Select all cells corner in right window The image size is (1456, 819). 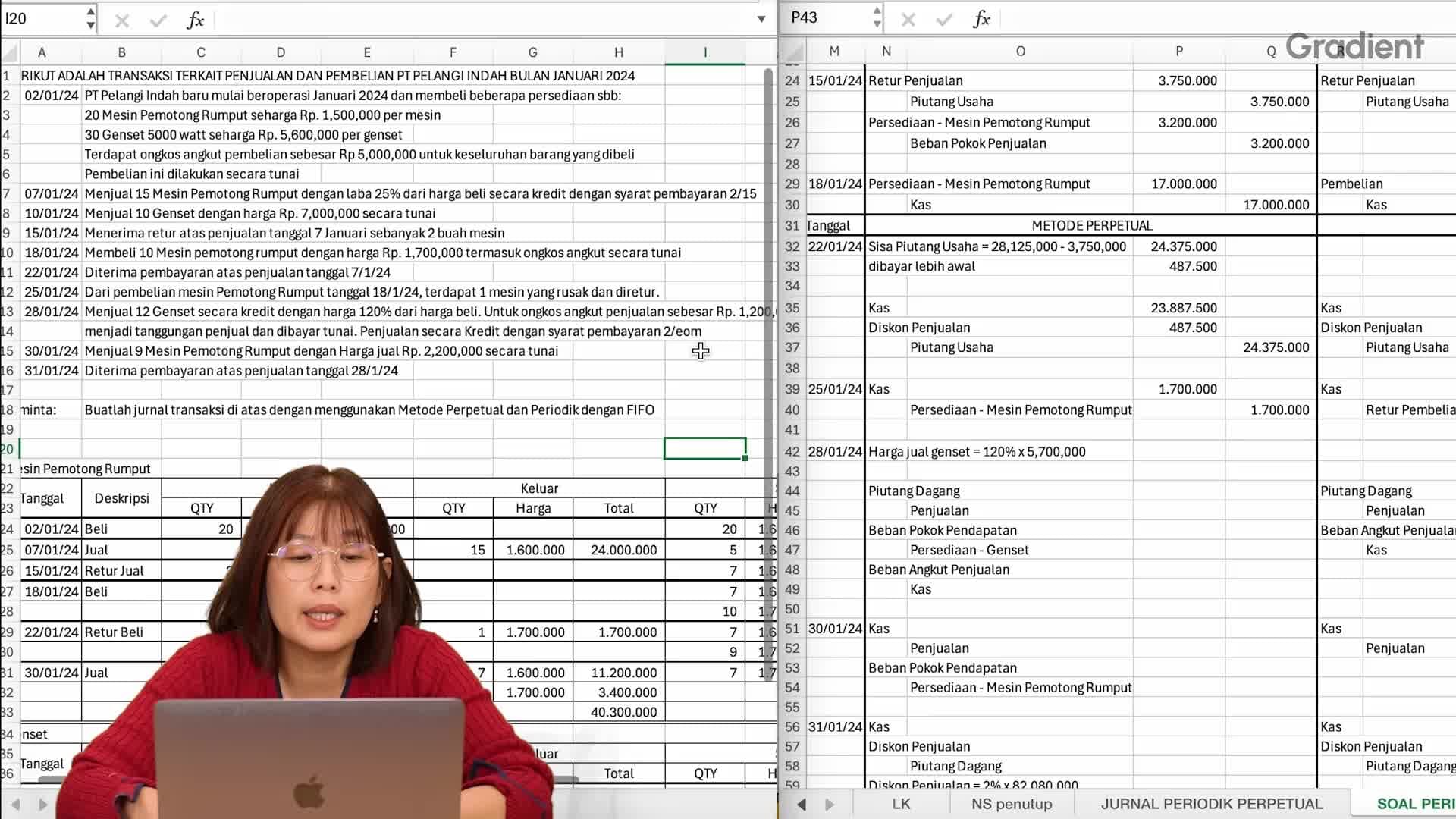coord(793,52)
